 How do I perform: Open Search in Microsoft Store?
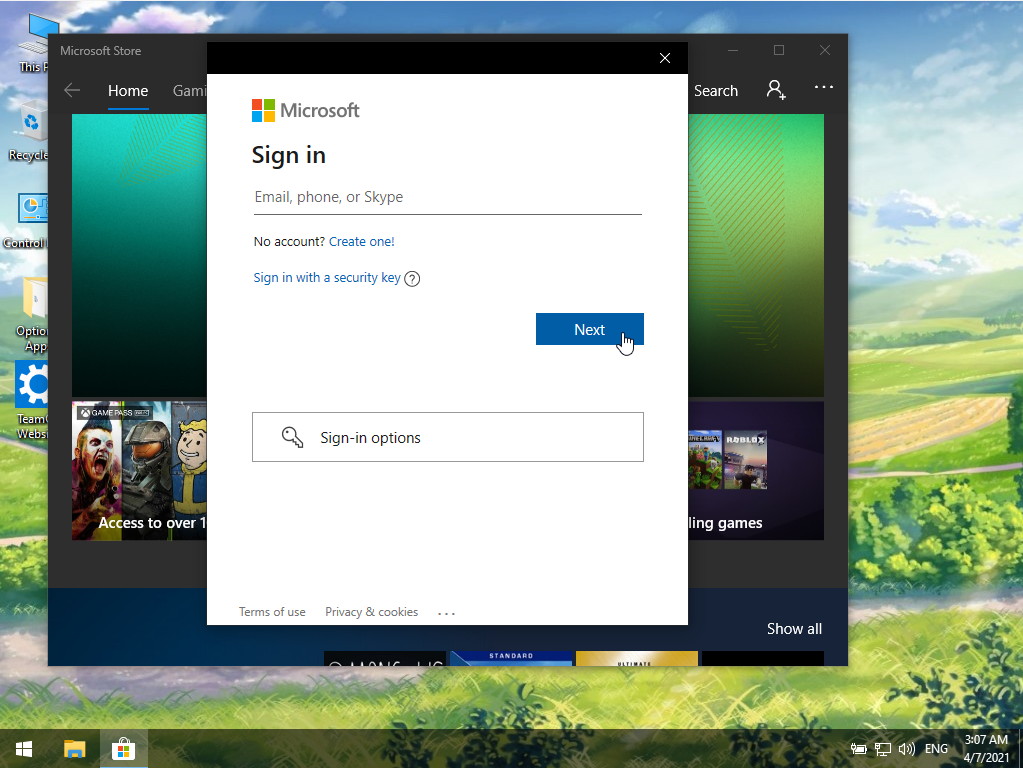[716, 91]
